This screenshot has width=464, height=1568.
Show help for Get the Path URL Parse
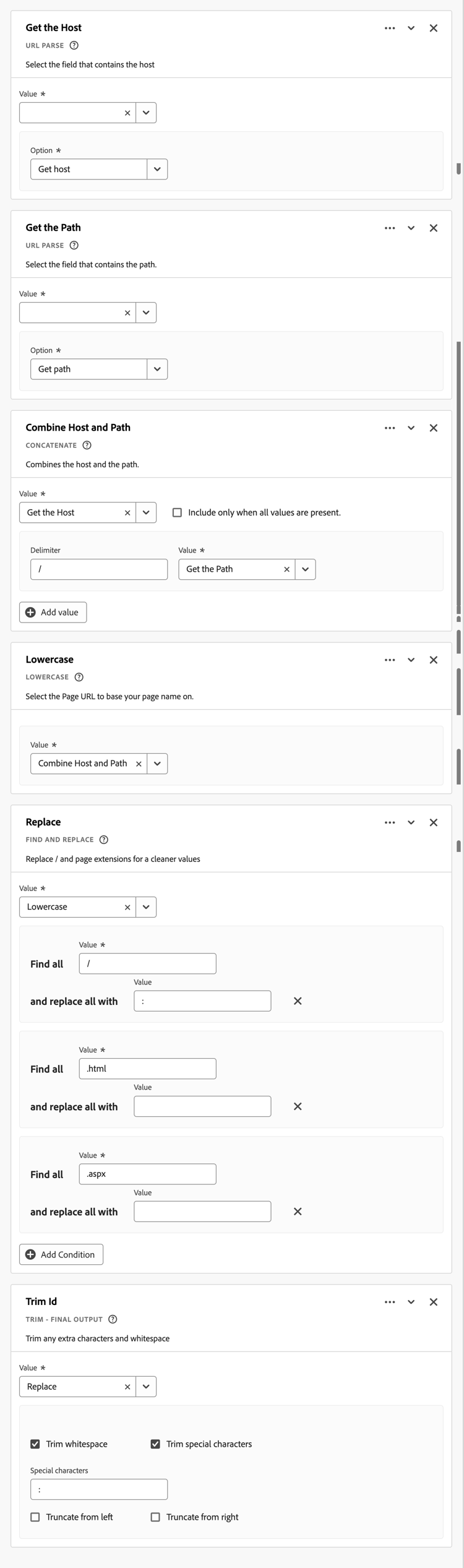74,245
